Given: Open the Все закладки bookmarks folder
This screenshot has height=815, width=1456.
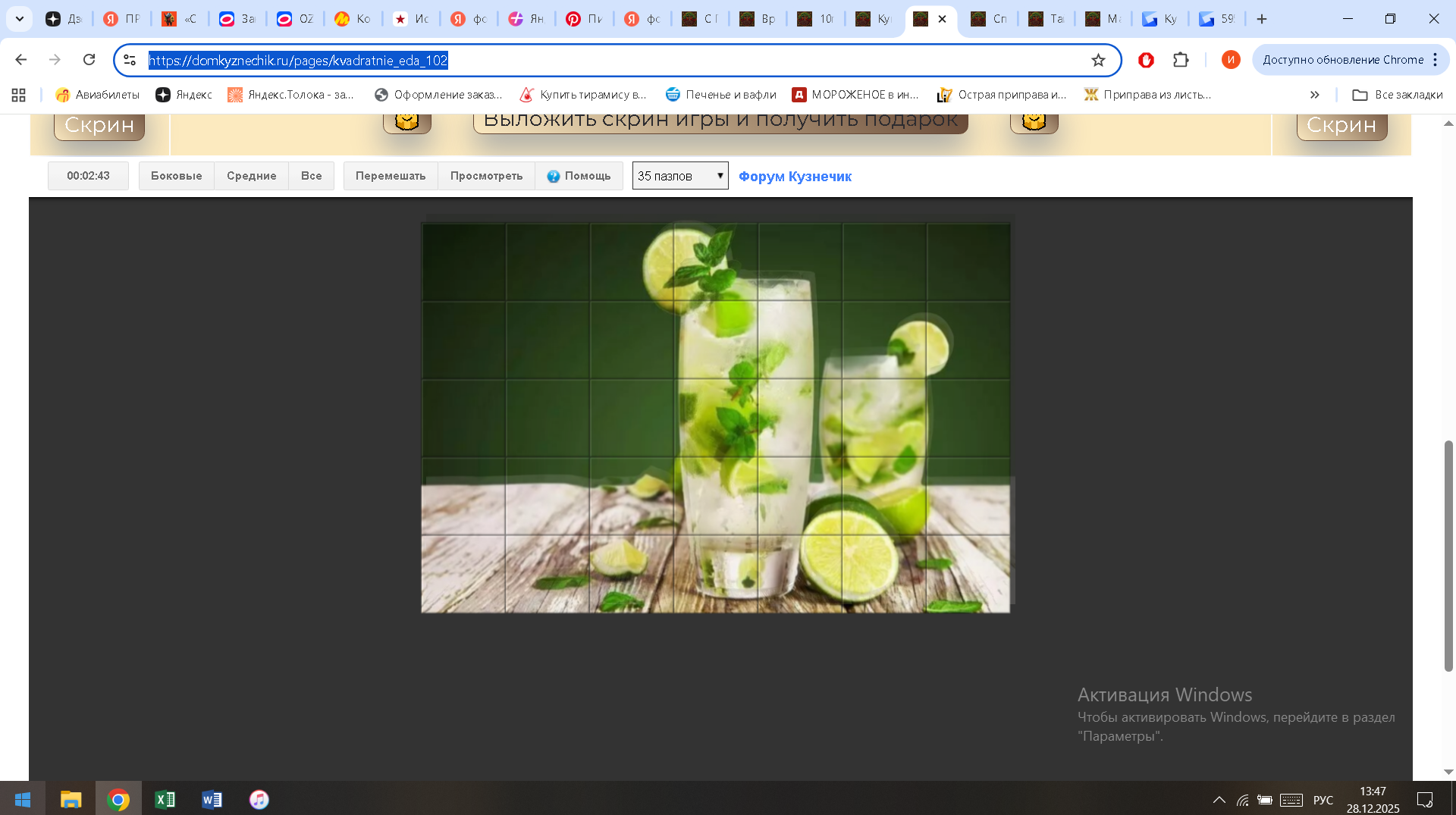Looking at the screenshot, I should pos(1398,95).
